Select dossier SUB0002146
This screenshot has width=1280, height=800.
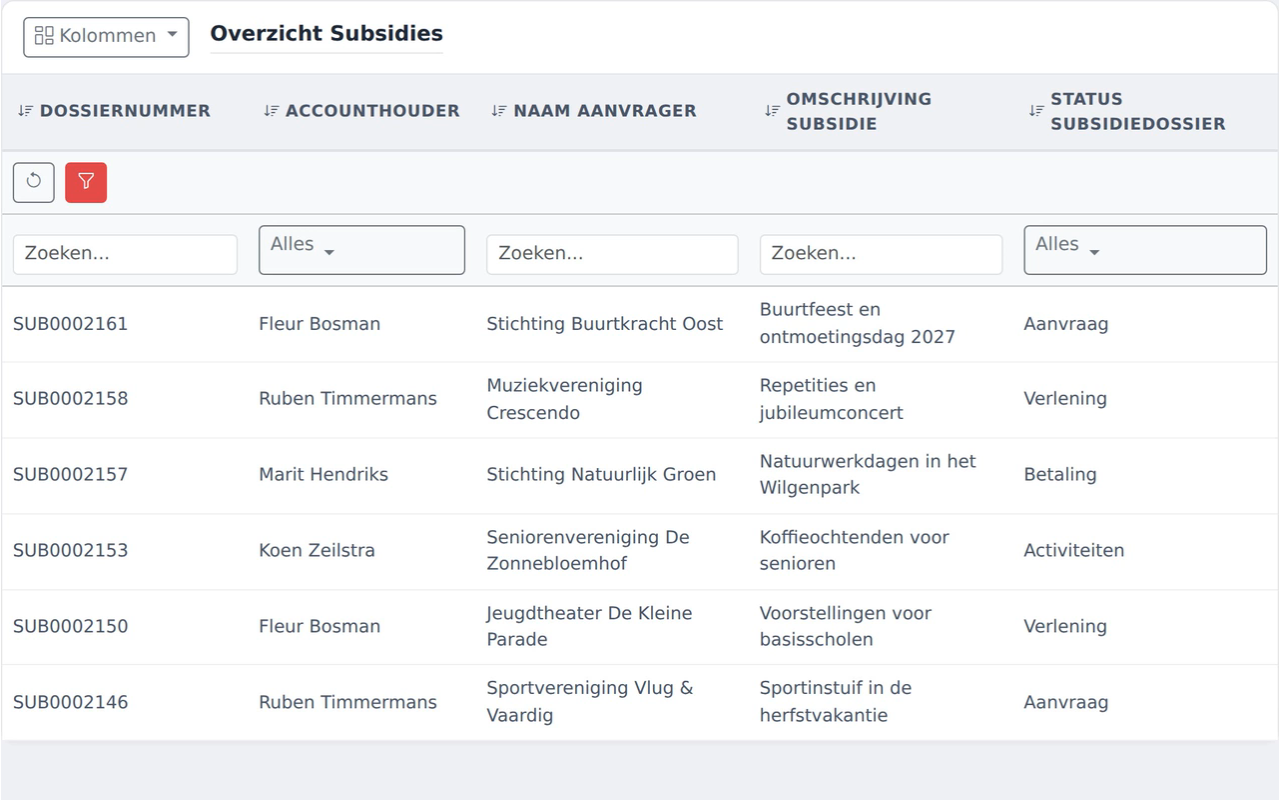[70, 703]
